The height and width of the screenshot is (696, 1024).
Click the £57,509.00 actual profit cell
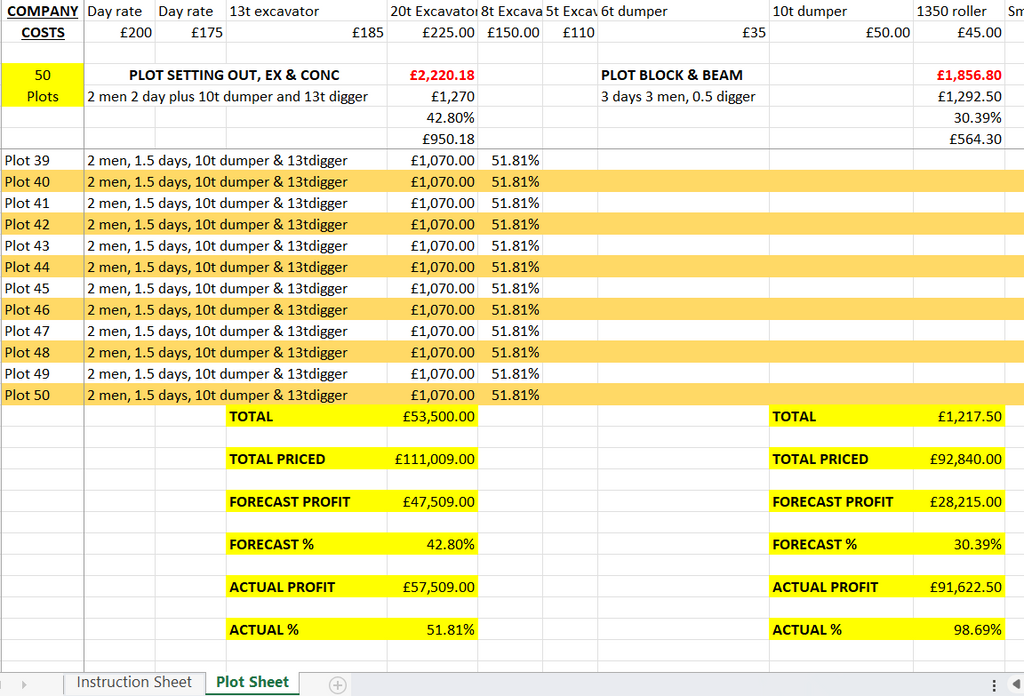(432, 587)
